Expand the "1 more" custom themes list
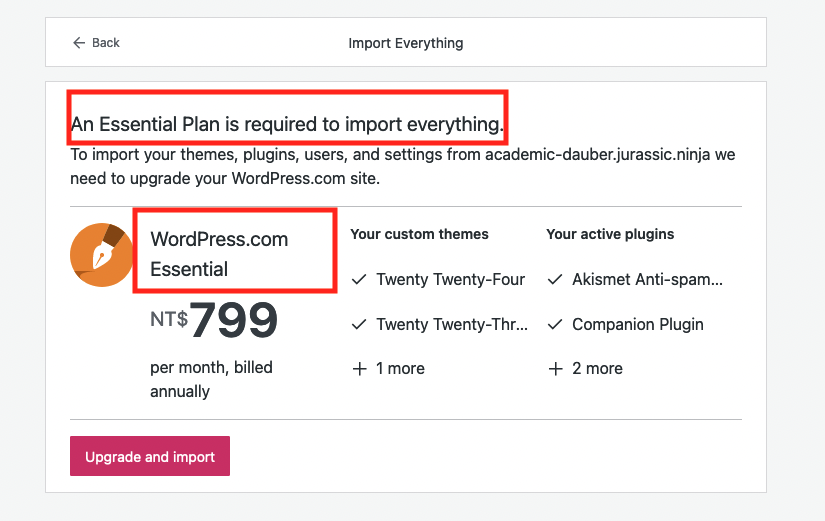 point(400,369)
